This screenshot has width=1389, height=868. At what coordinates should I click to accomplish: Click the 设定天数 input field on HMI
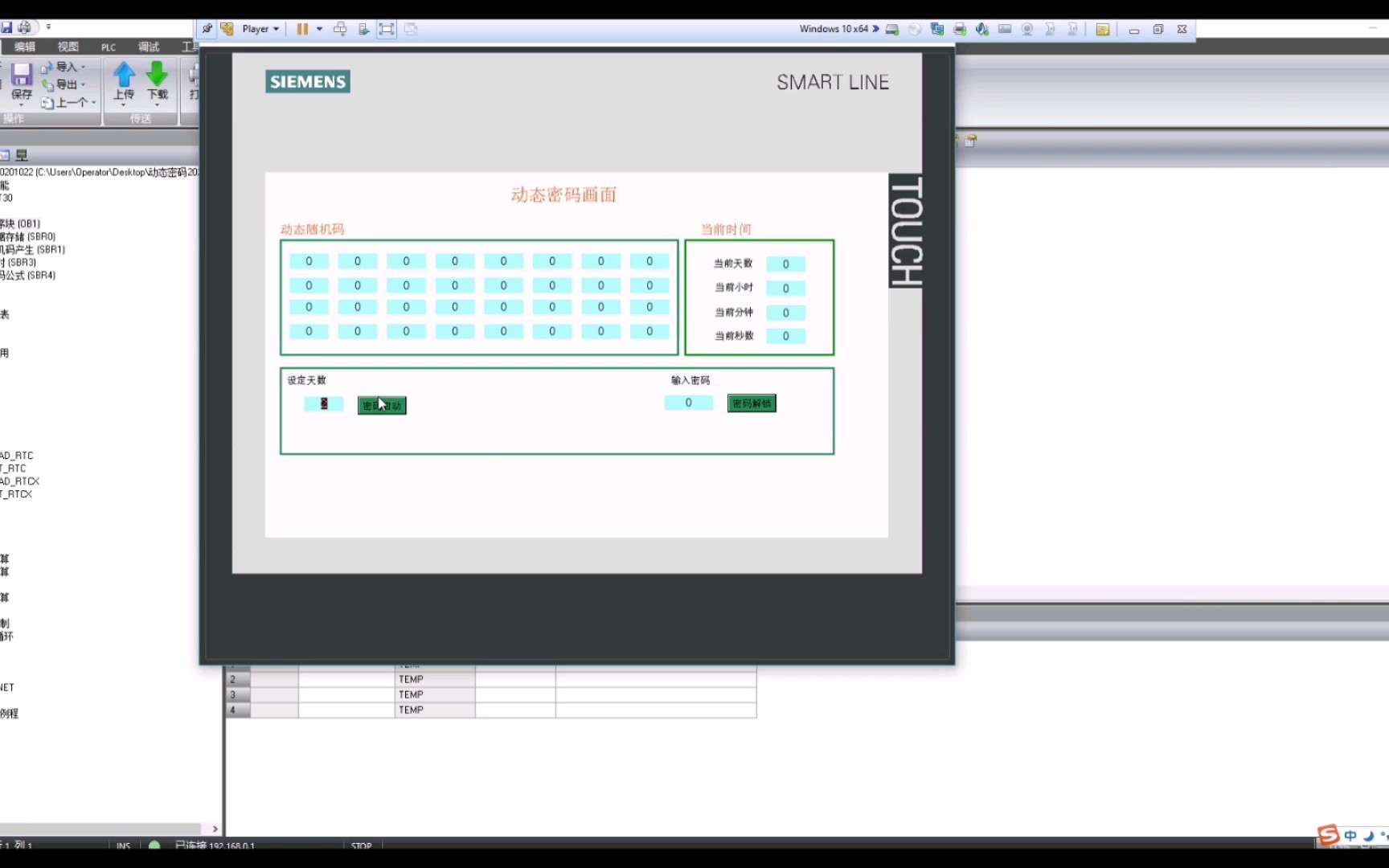tap(323, 403)
